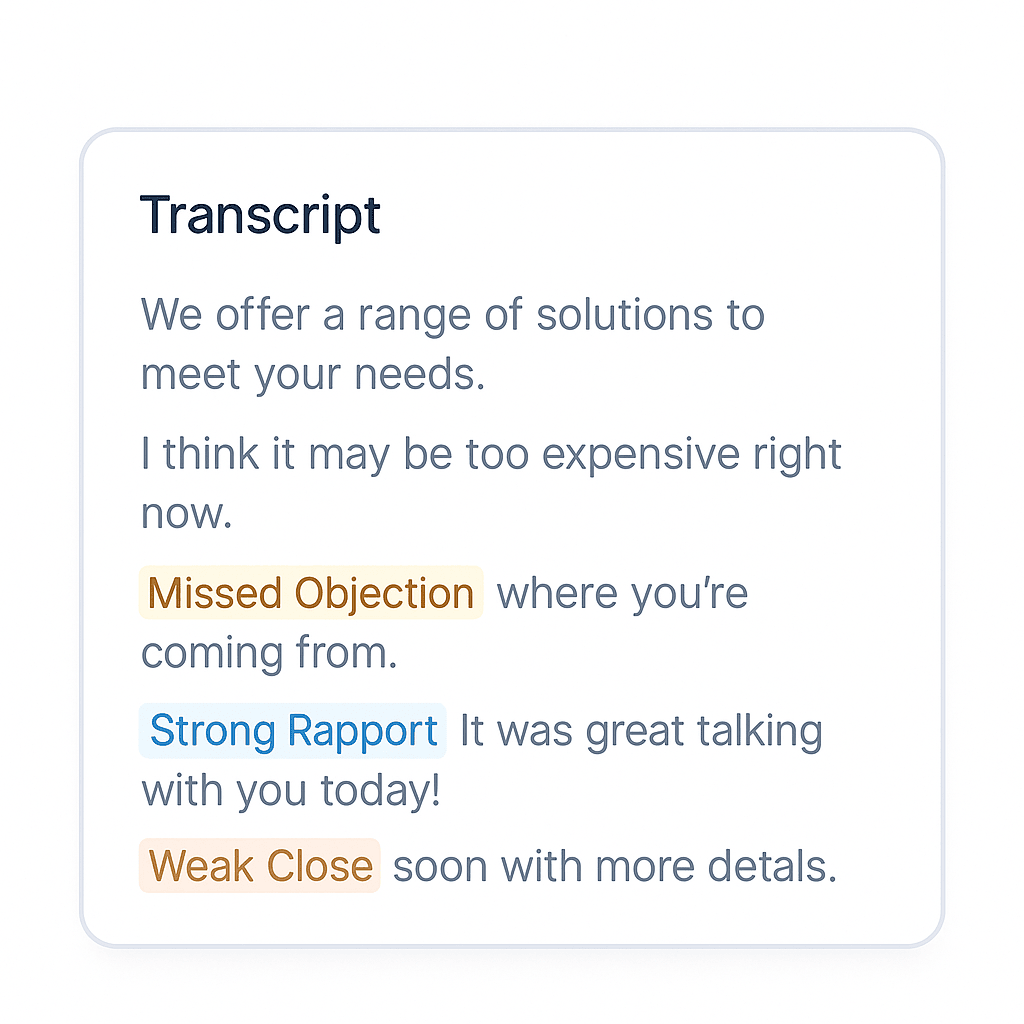Select the Strong Rapport label

click(293, 731)
